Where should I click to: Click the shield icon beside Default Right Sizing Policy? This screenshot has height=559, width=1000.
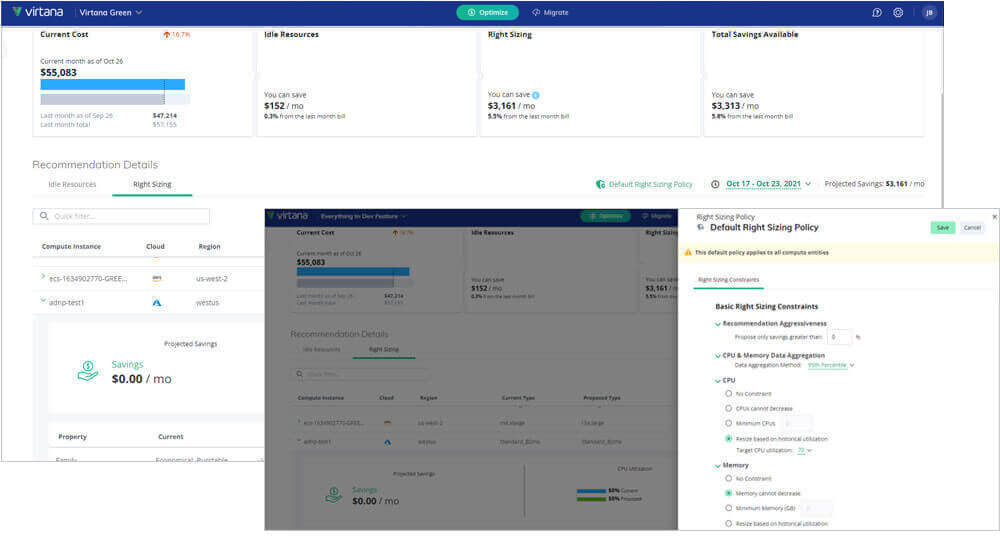pyautogui.click(x=600, y=184)
